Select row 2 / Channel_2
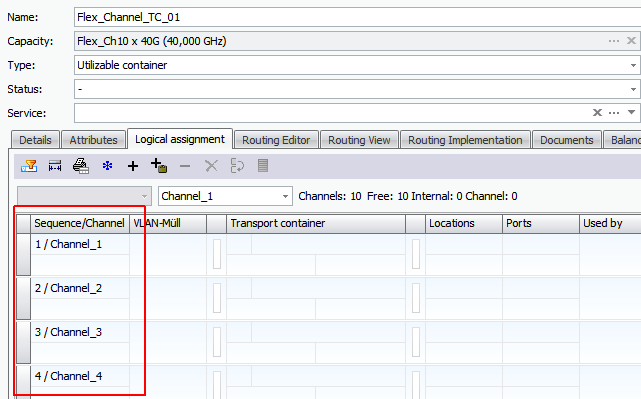 click(68, 288)
